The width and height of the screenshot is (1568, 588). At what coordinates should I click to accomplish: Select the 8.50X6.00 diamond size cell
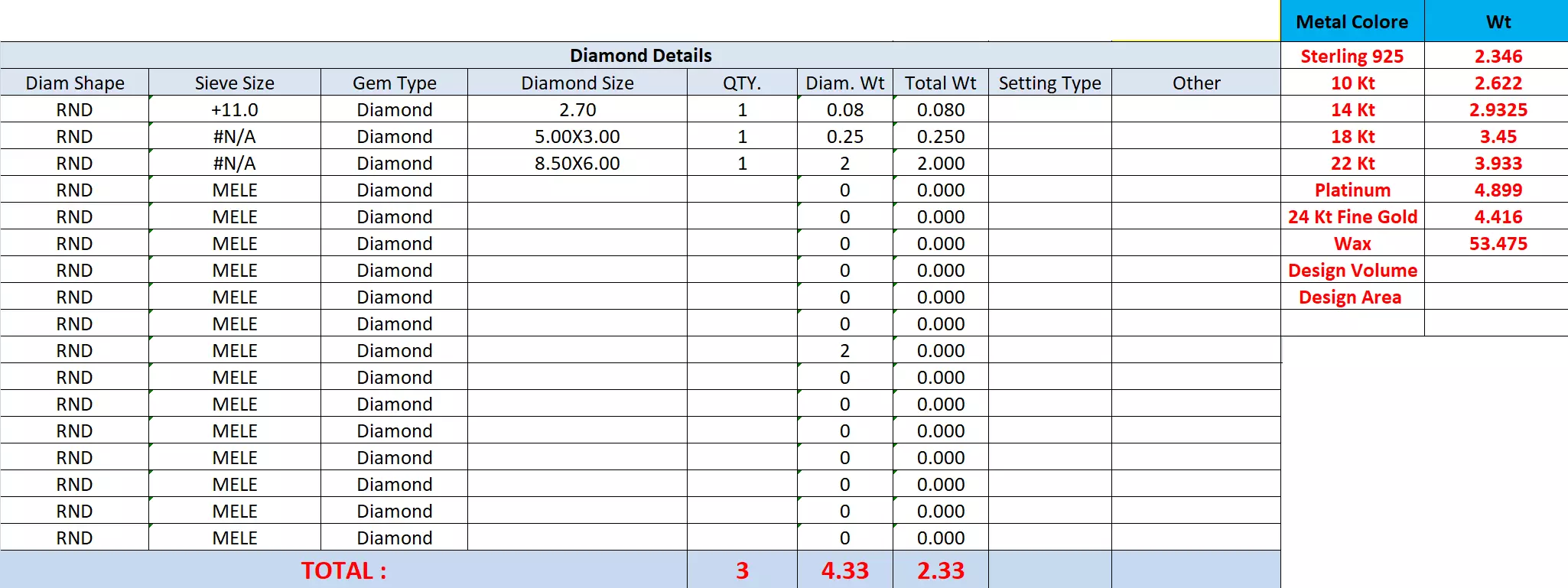577,163
